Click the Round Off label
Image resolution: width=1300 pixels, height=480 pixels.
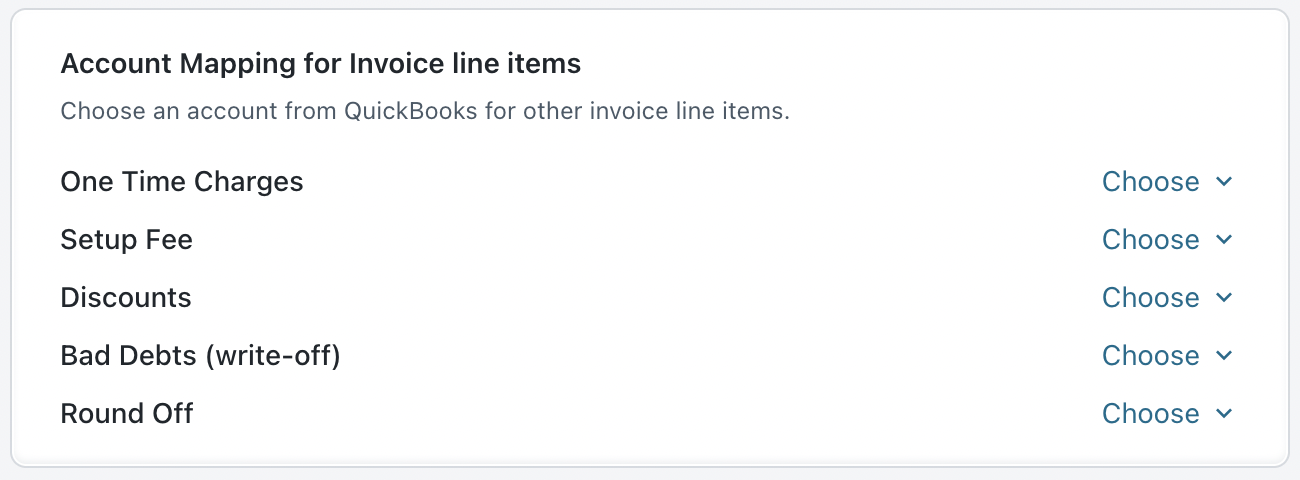click(127, 414)
